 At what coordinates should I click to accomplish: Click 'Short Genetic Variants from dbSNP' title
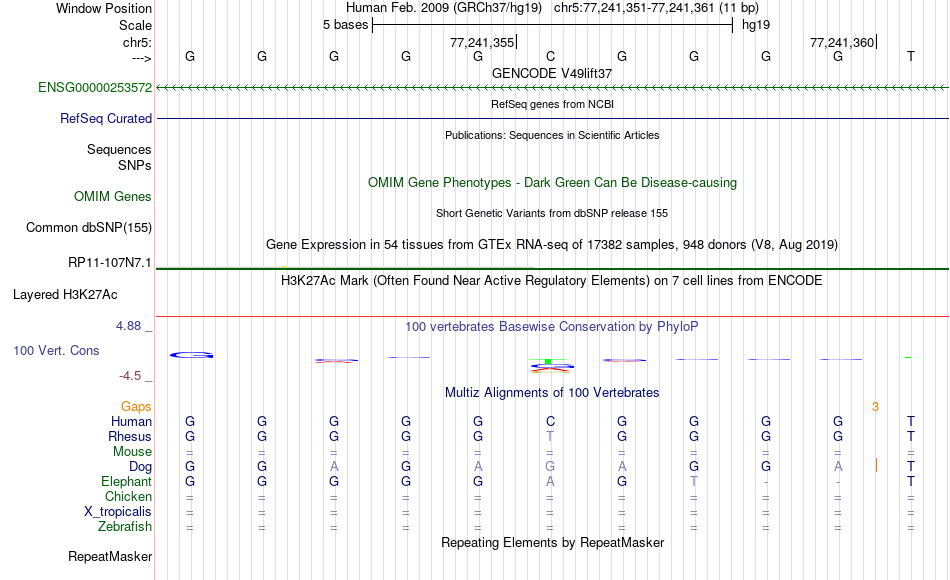tap(552, 213)
